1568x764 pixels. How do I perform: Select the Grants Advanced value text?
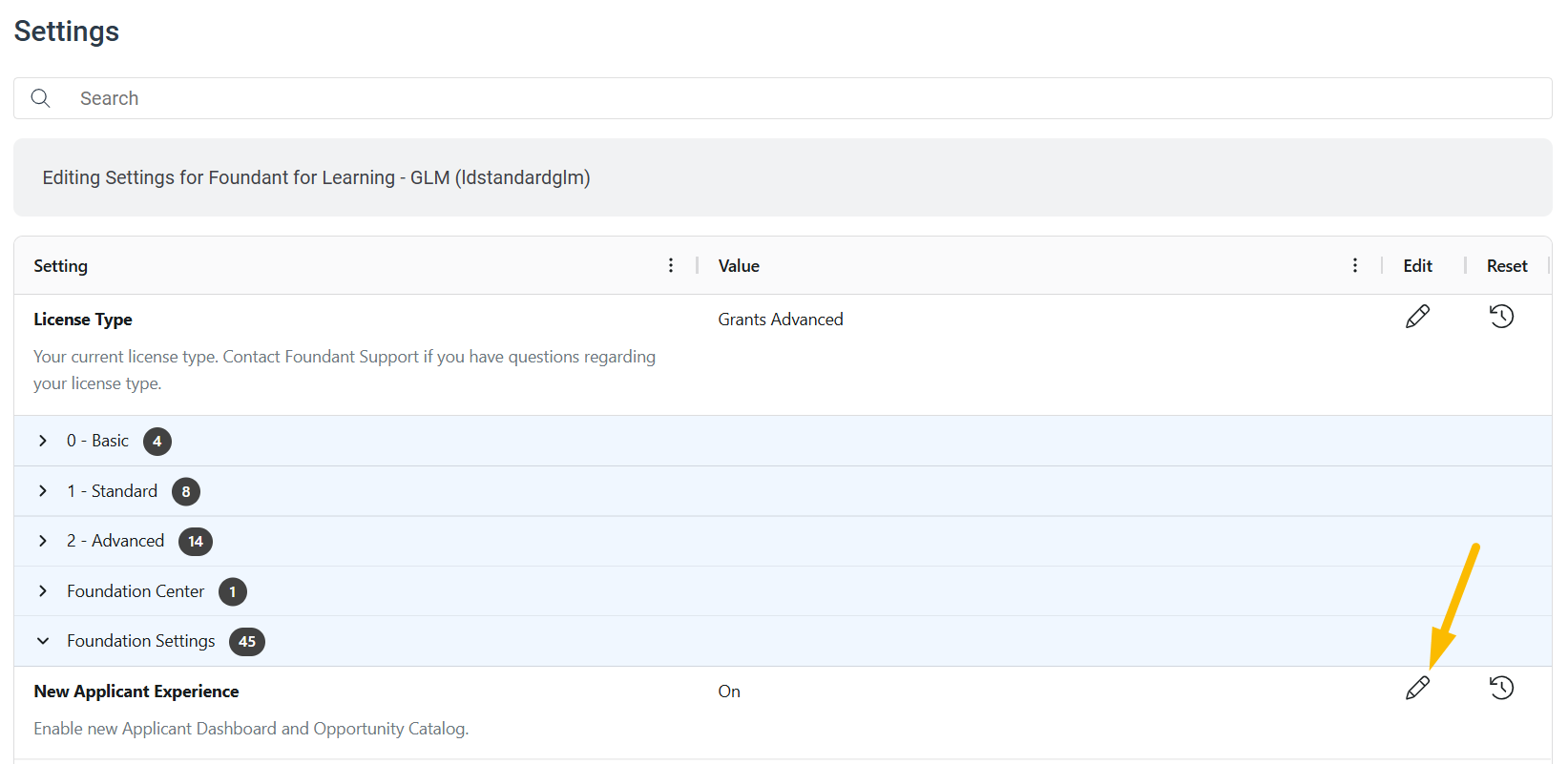[x=781, y=320]
